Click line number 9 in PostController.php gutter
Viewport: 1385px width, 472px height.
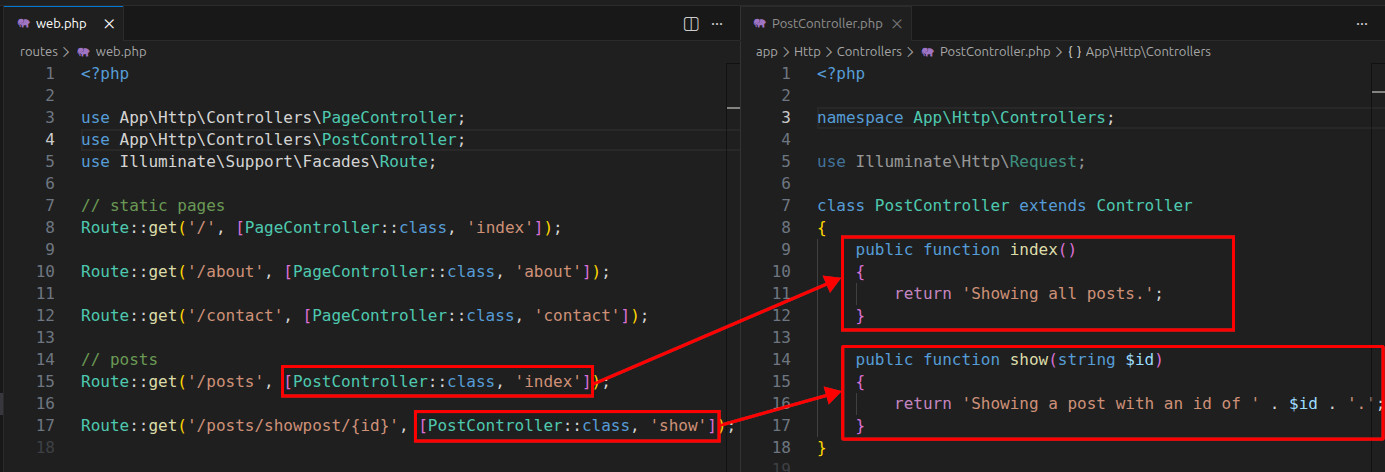[x=785, y=249]
